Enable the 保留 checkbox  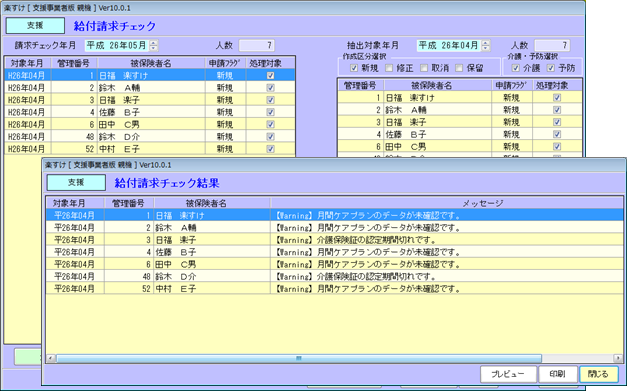click(x=459, y=68)
